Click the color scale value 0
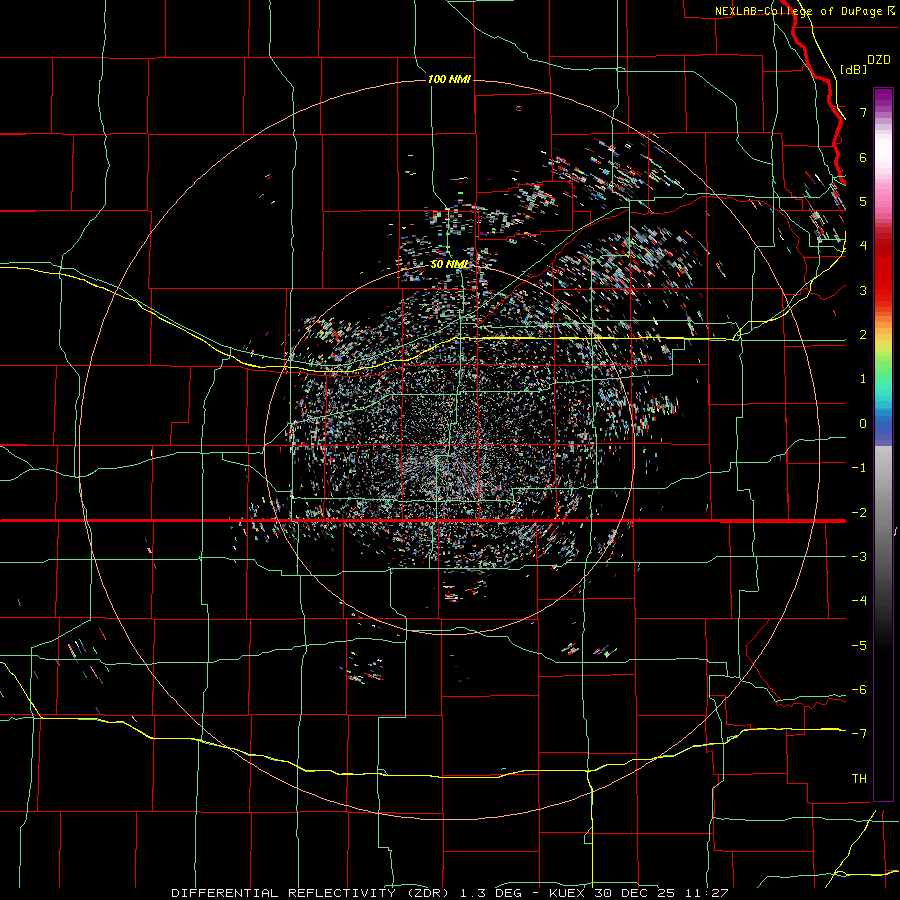Image resolution: width=900 pixels, height=900 pixels. (x=863, y=424)
